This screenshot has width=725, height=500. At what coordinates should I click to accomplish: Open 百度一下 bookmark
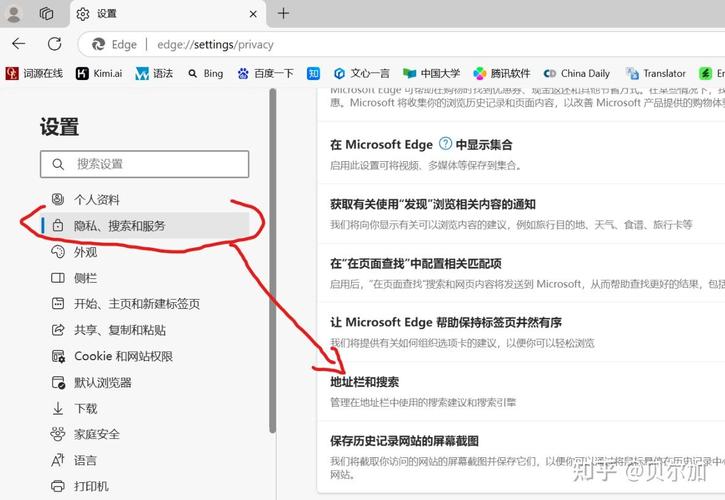[265, 73]
